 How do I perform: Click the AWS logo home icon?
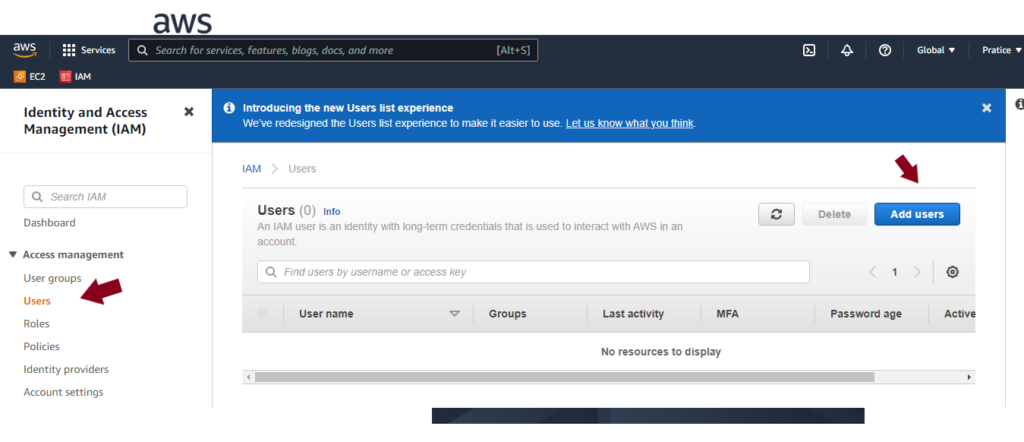point(24,50)
